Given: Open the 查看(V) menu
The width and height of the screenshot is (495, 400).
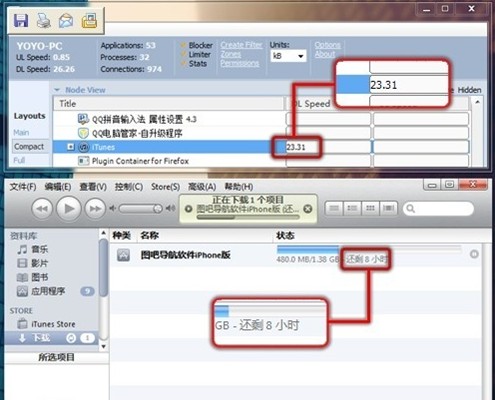Looking at the screenshot, I should (x=93, y=187).
